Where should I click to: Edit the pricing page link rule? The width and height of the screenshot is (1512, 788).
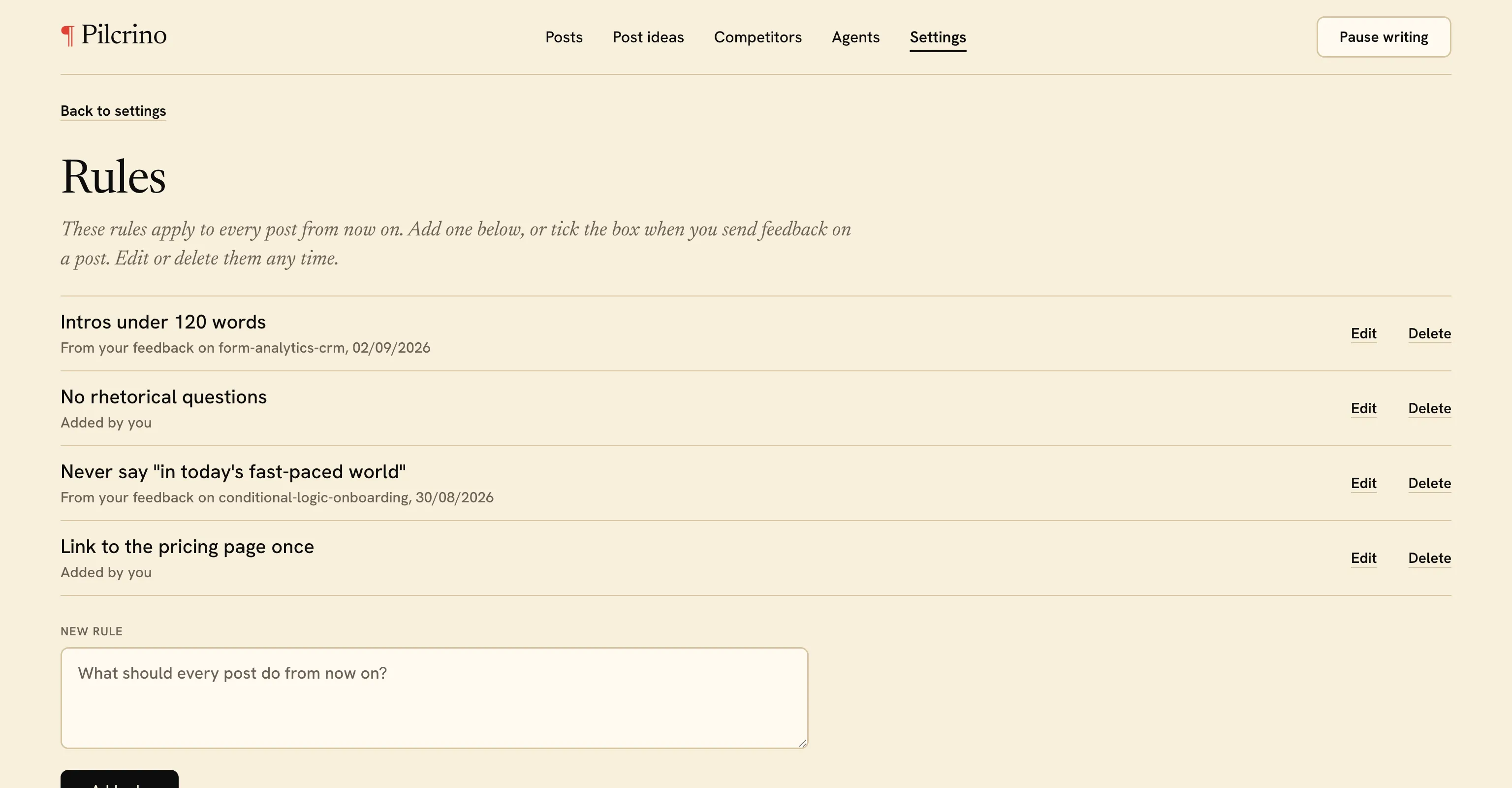click(x=1363, y=558)
